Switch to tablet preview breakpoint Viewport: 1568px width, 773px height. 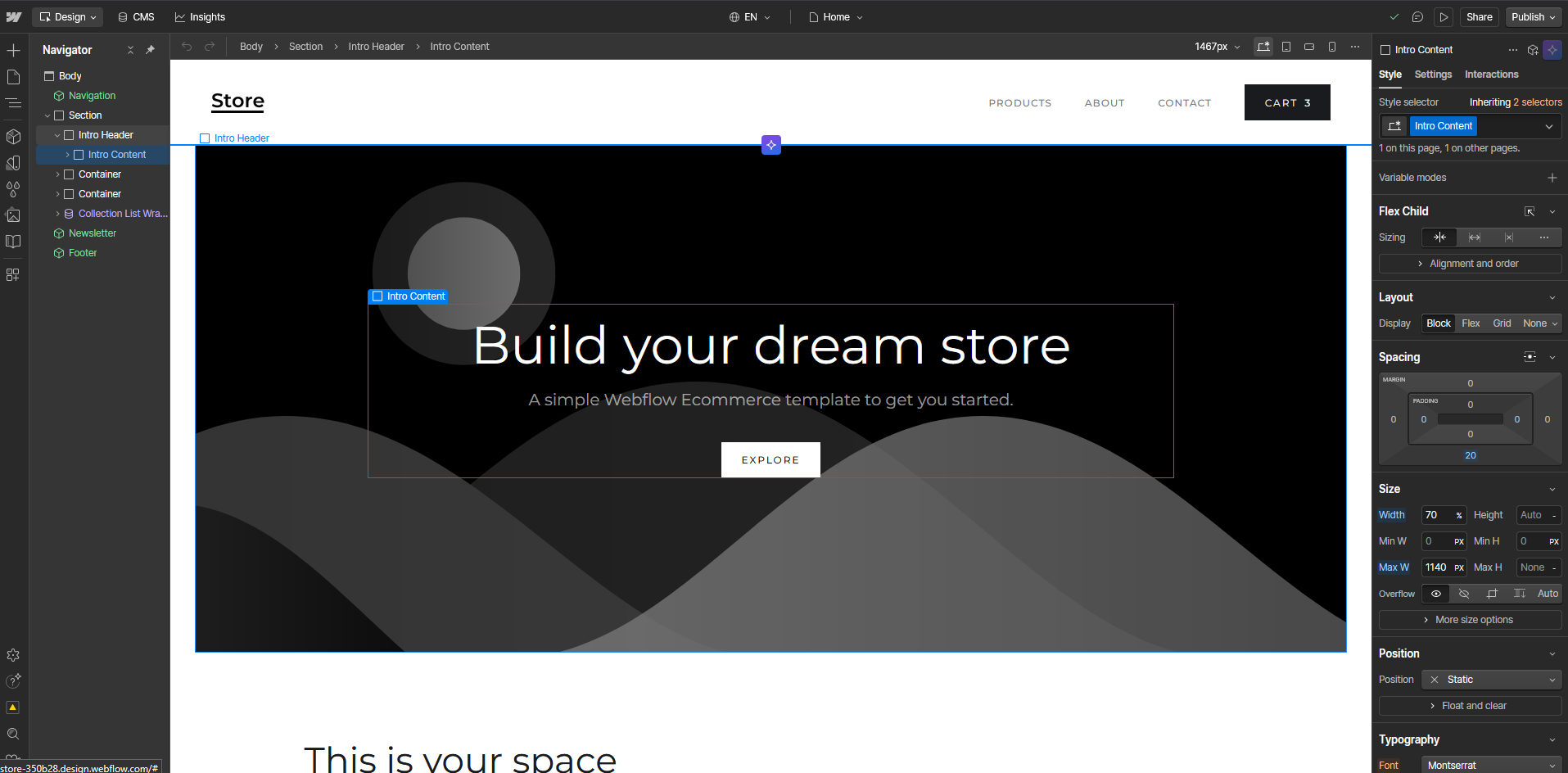(x=1286, y=47)
